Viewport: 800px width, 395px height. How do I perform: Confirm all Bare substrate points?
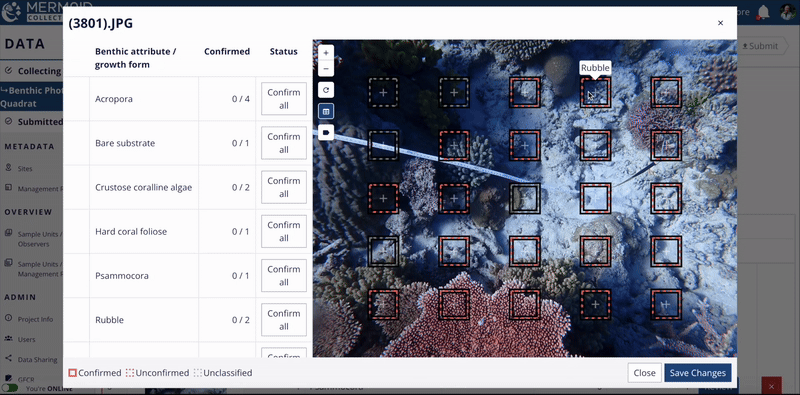pyautogui.click(x=284, y=143)
